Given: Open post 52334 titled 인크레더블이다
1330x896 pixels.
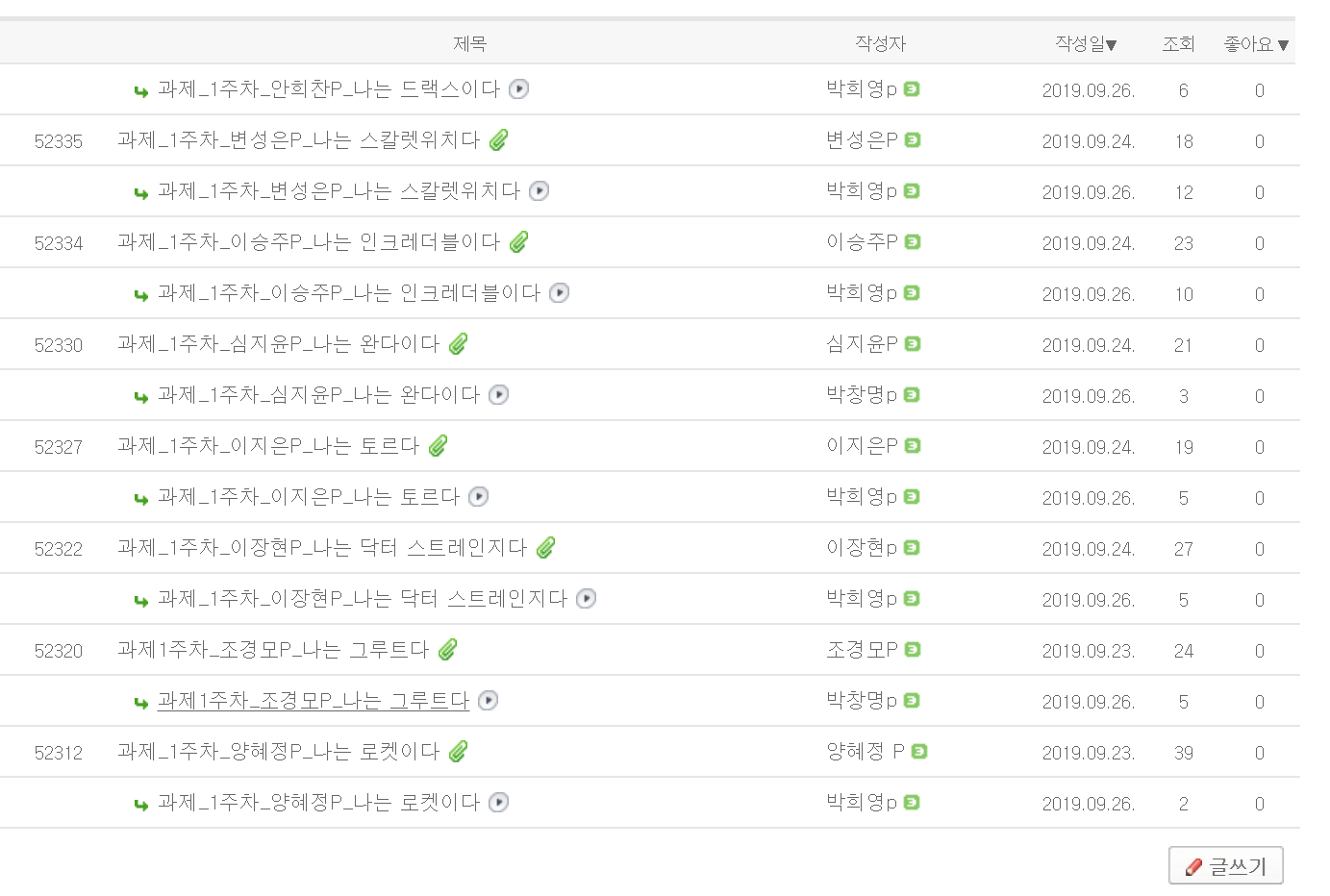Looking at the screenshot, I should coord(309,242).
